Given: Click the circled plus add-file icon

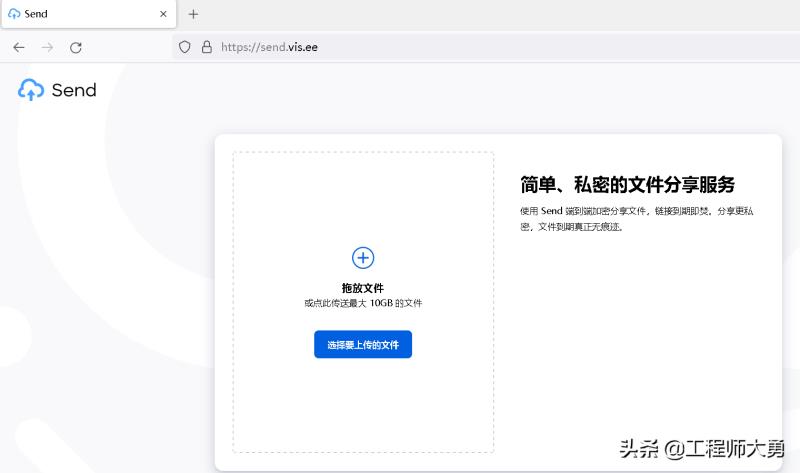Looking at the screenshot, I should coord(363,258).
